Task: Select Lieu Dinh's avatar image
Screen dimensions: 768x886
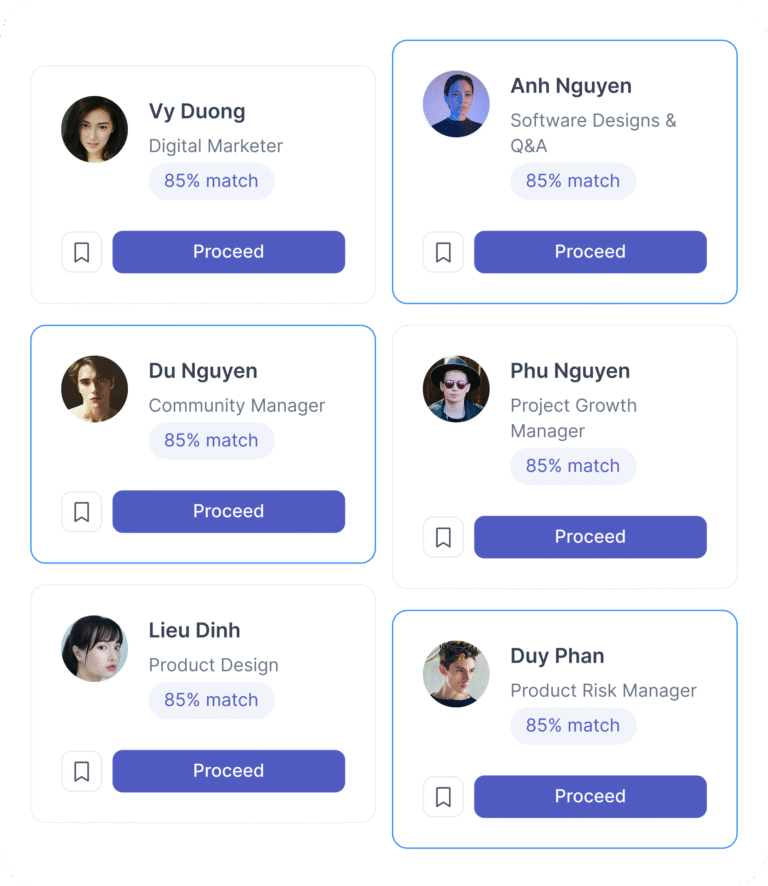Action: 94,648
